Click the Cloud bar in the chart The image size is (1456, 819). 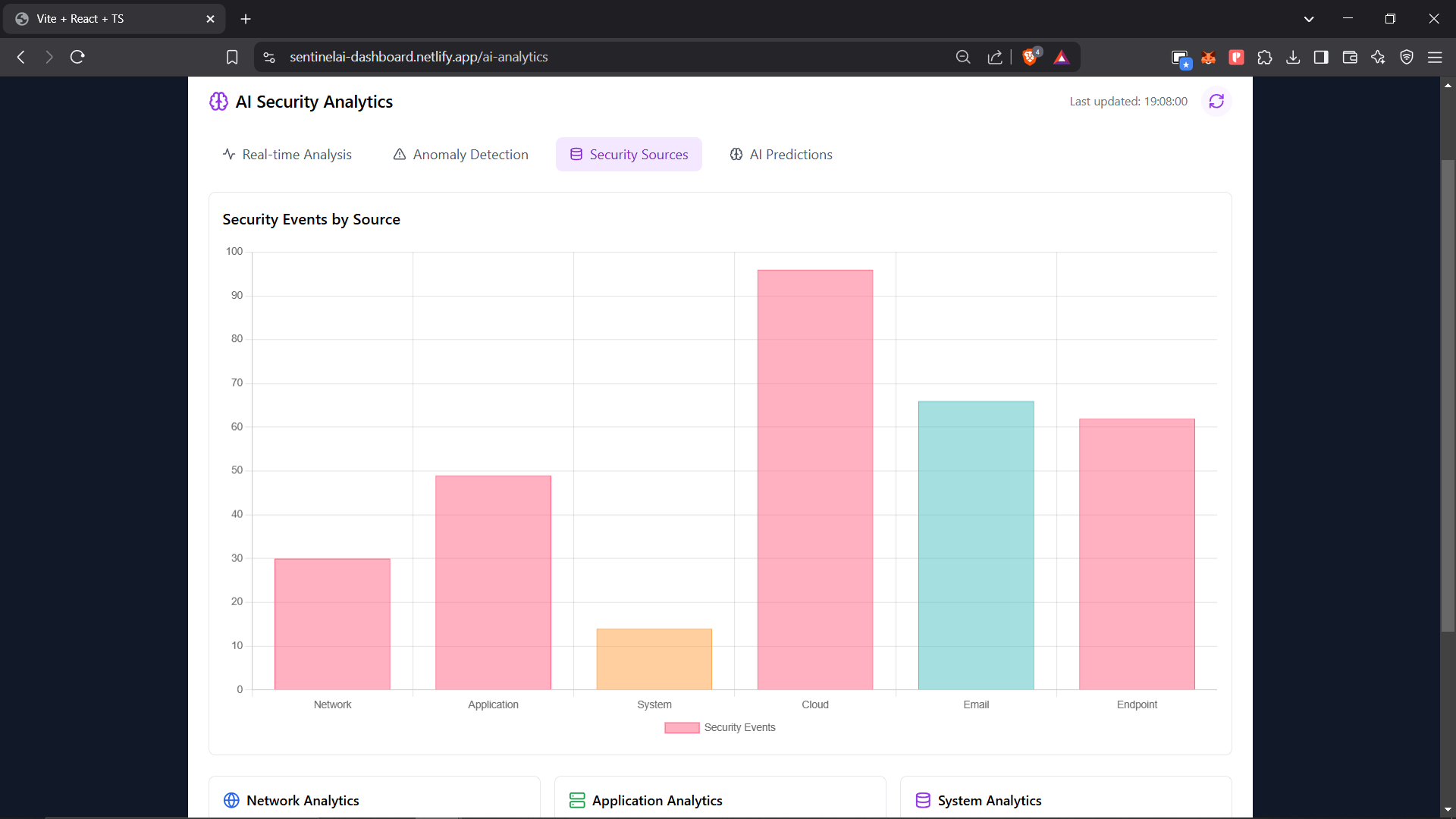(x=815, y=479)
